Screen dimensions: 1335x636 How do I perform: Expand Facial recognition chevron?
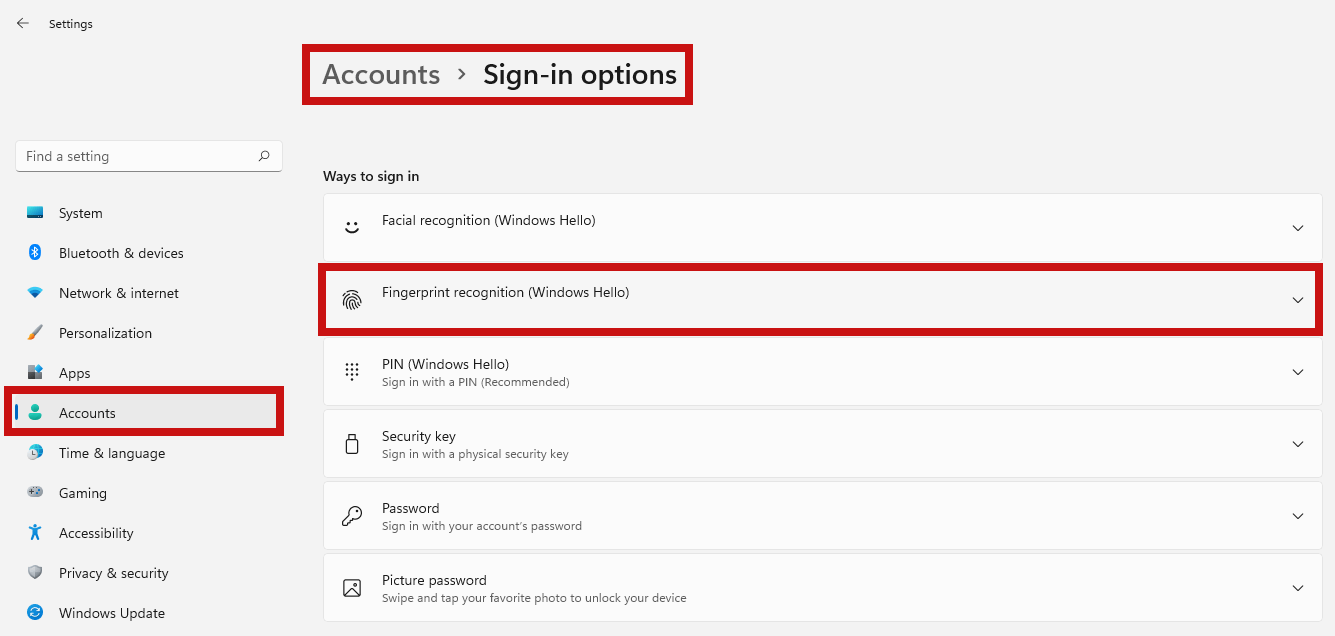point(1298,228)
